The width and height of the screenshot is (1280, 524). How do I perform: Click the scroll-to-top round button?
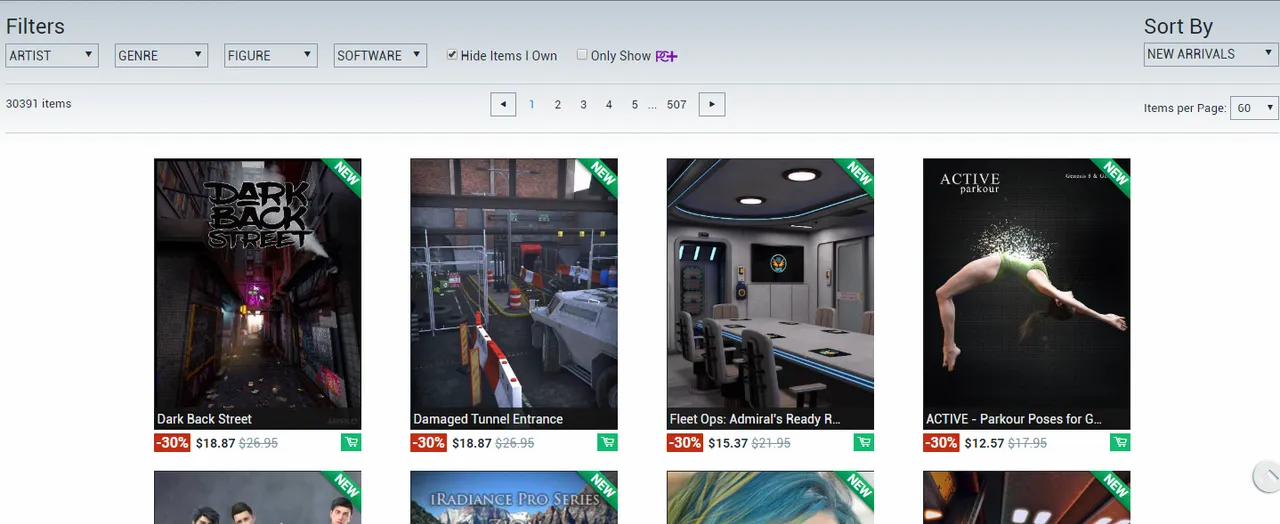point(1266,476)
